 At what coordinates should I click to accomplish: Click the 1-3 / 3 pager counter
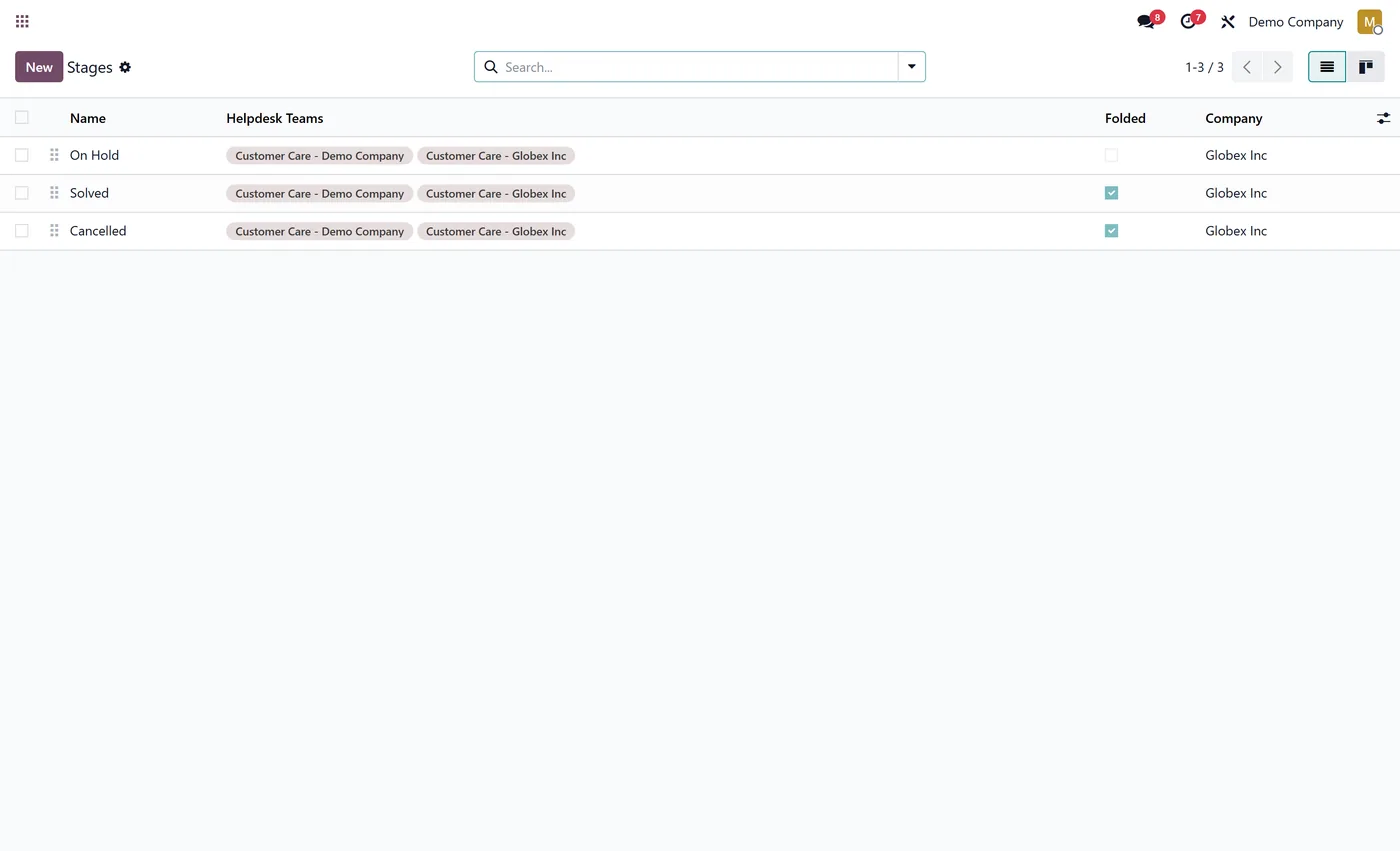(x=1204, y=67)
